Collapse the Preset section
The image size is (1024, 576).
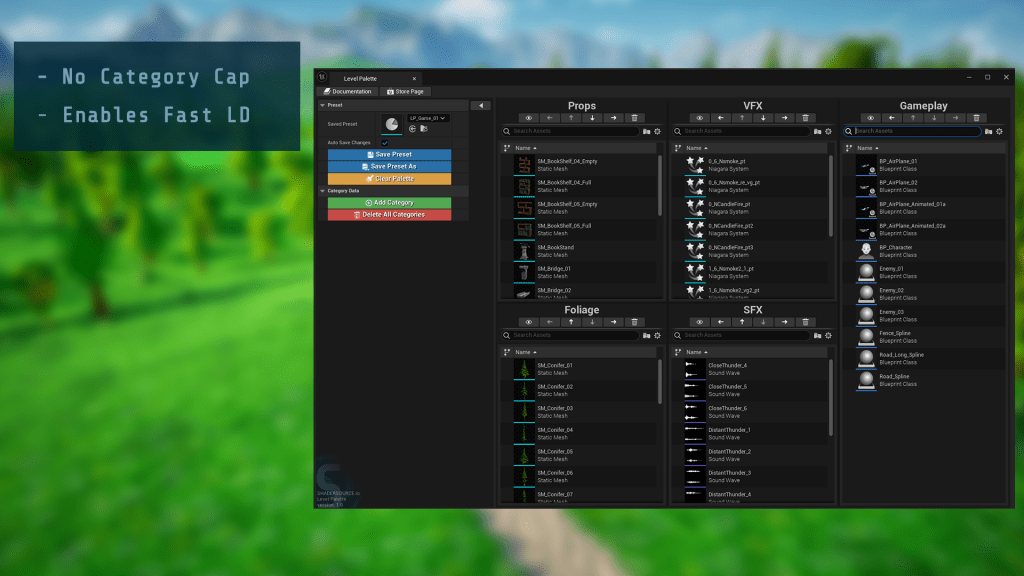click(x=322, y=105)
